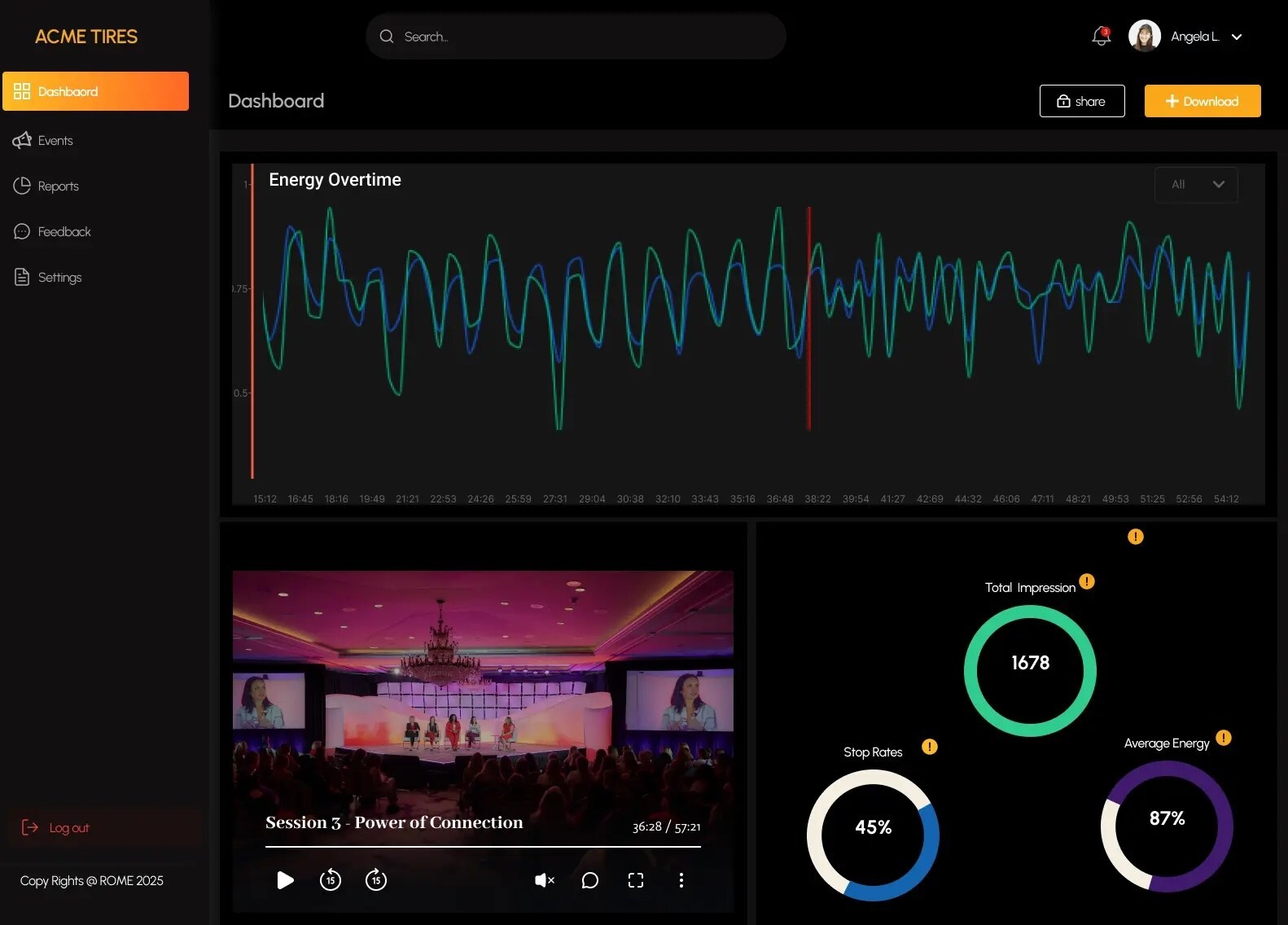Play the session video
The height and width of the screenshot is (925, 1288).
point(285,880)
